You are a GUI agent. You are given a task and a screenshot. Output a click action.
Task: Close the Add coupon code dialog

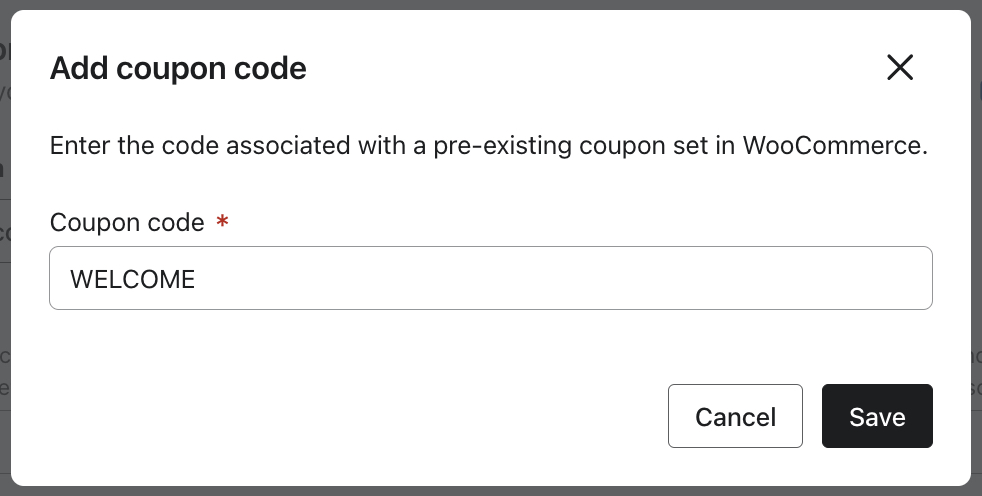coord(900,68)
